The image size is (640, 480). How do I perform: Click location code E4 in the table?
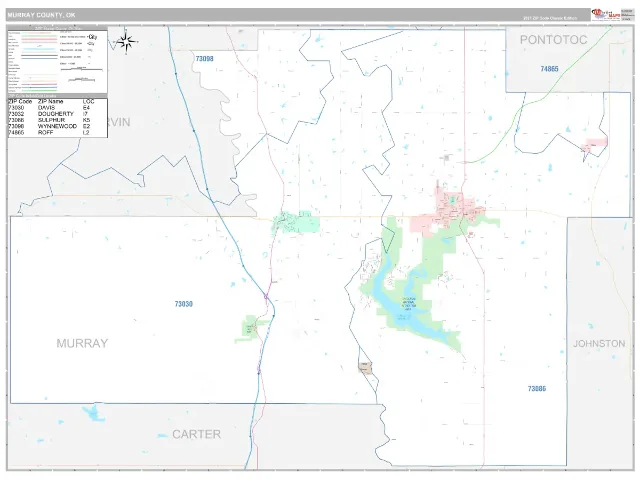86,108
